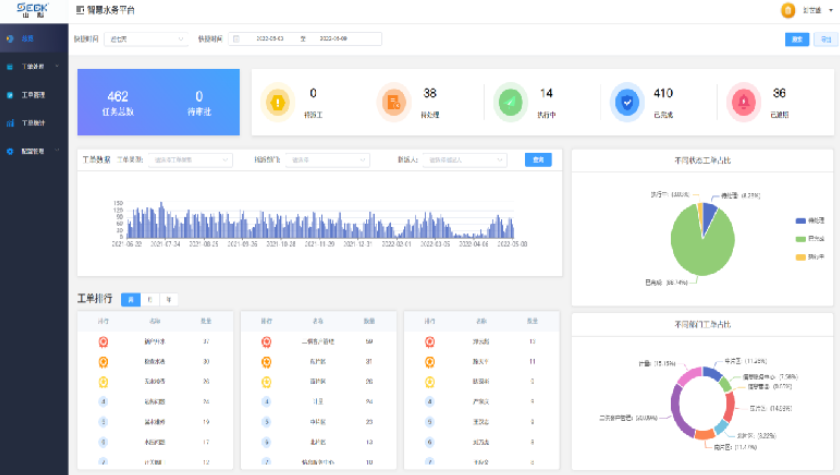Click the sidebar collapse icon beside platform title

(x=81, y=10)
